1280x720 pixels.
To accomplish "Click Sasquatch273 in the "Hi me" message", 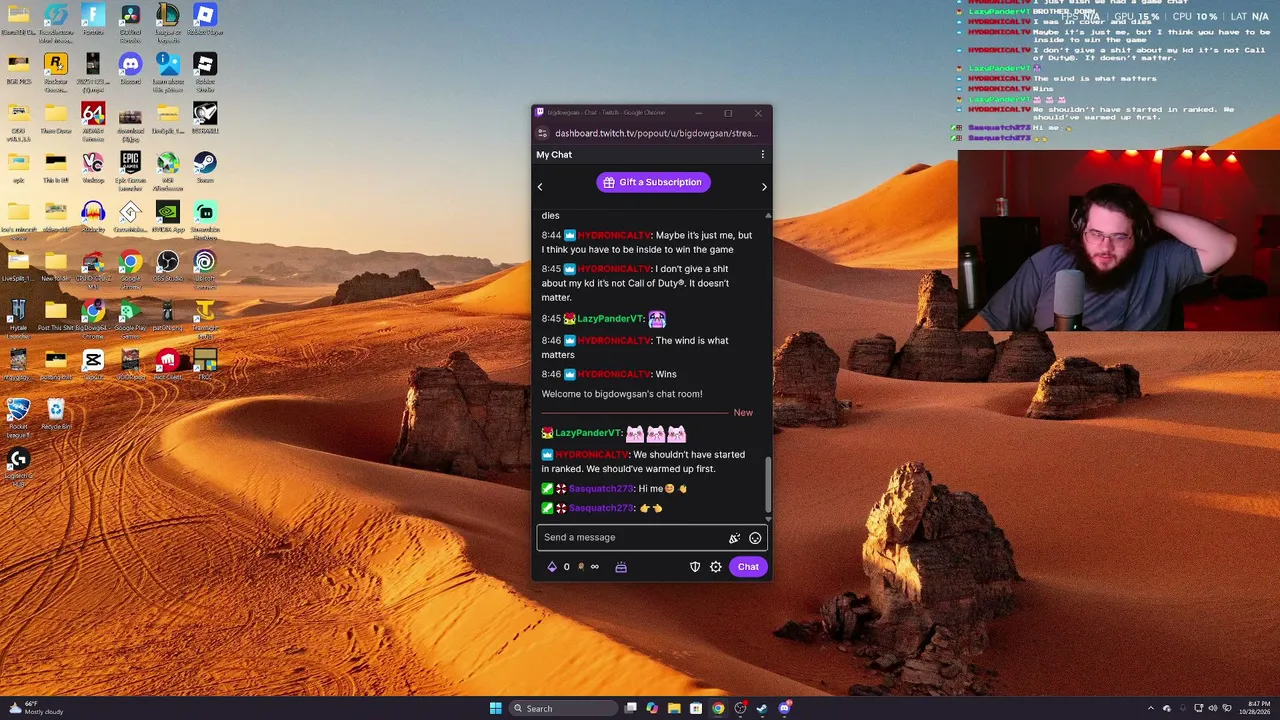I will (x=601, y=489).
